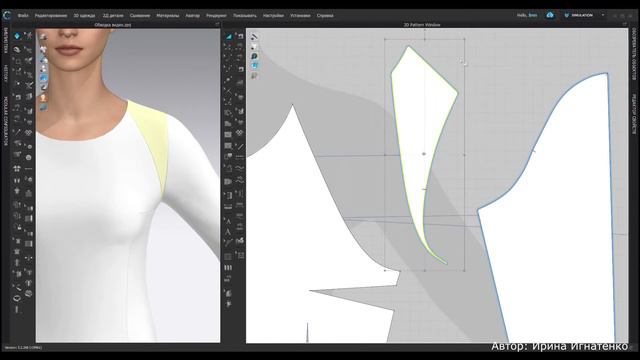Open the Редактирование menu
Viewport: 640px width, 360px height.
click(51, 16)
